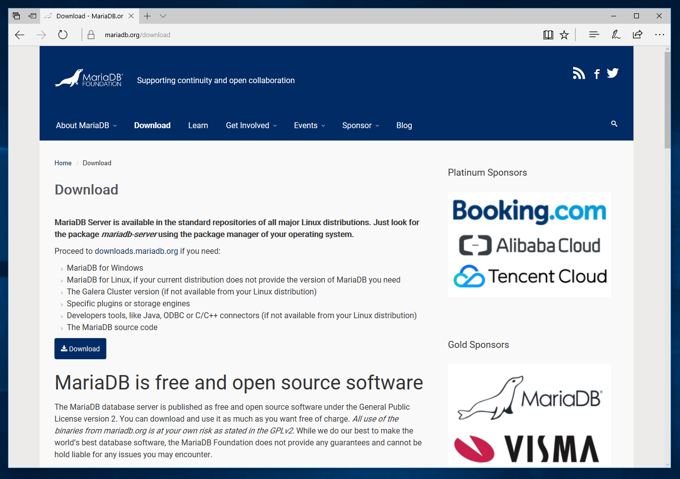The height and width of the screenshot is (479, 680).
Task: Open the Hub icon
Action: coord(594,34)
